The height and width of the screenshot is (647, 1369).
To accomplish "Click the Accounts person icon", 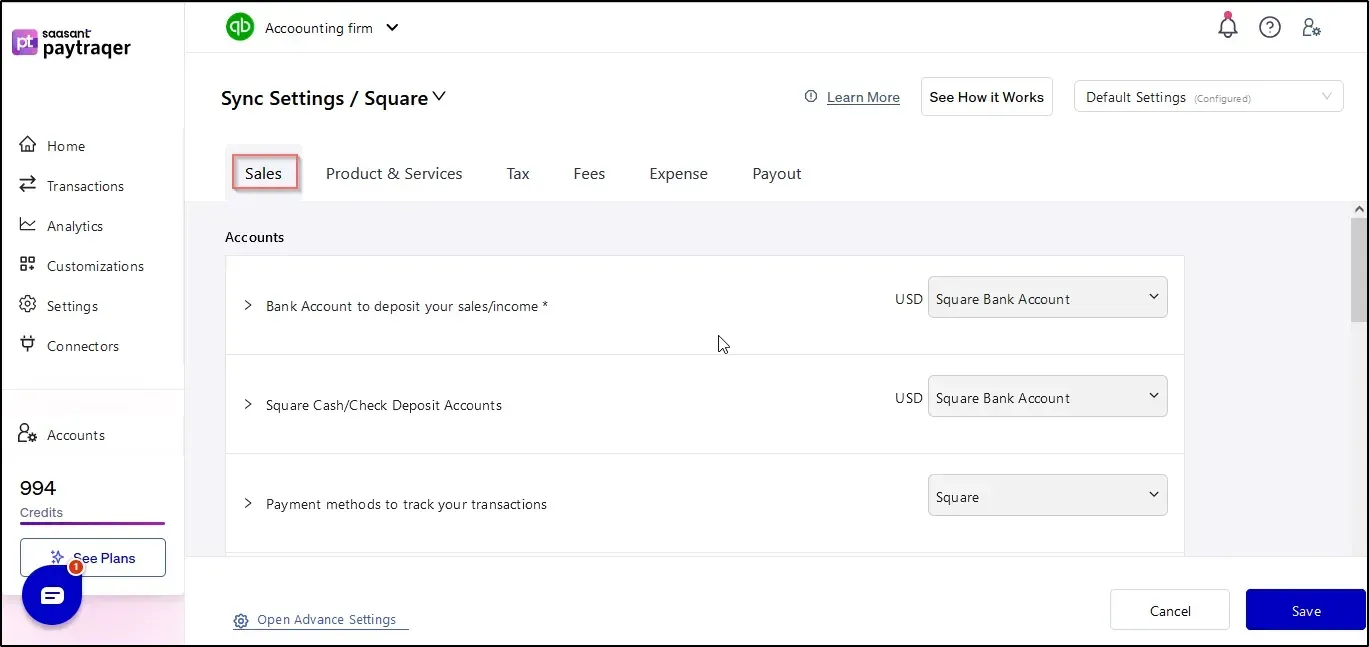I will click(28, 434).
